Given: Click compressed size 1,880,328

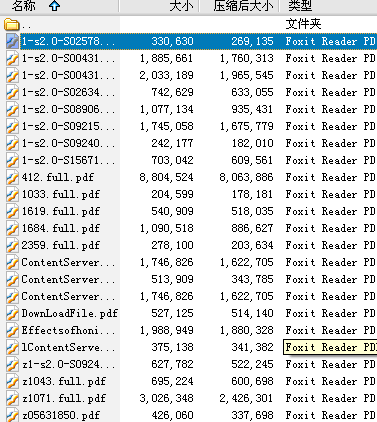Looking at the screenshot, I should [x=246, y=330].
